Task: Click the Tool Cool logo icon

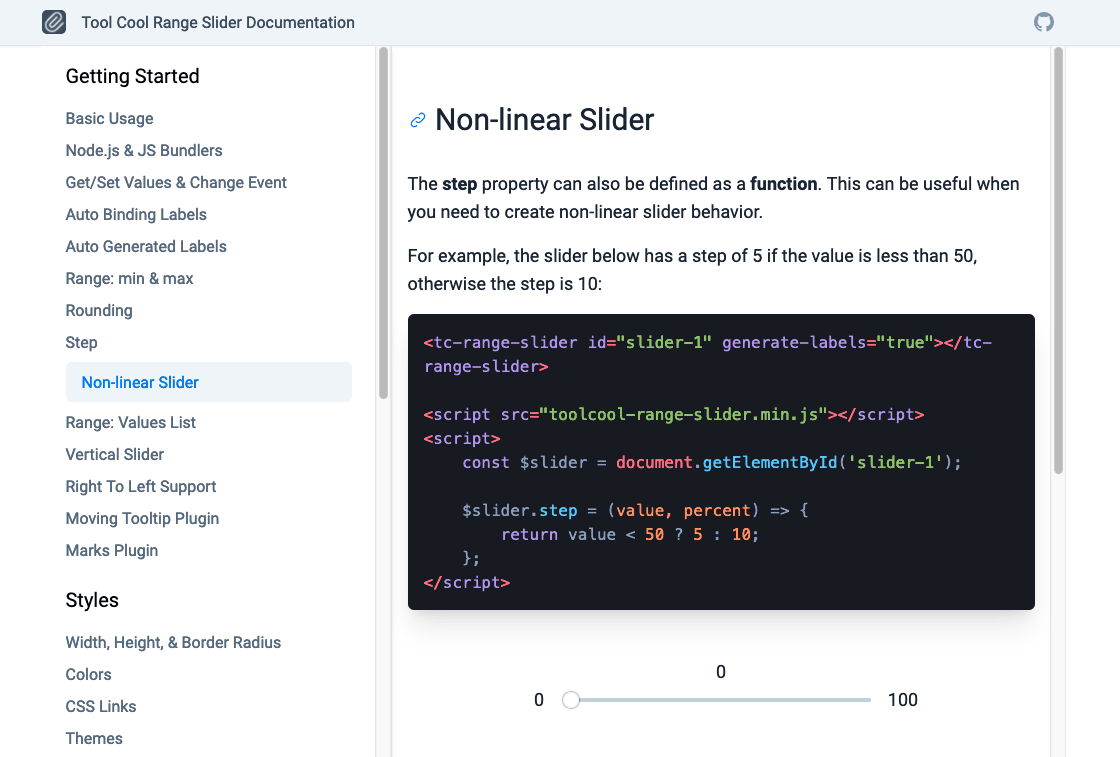Action: (54, 21)
